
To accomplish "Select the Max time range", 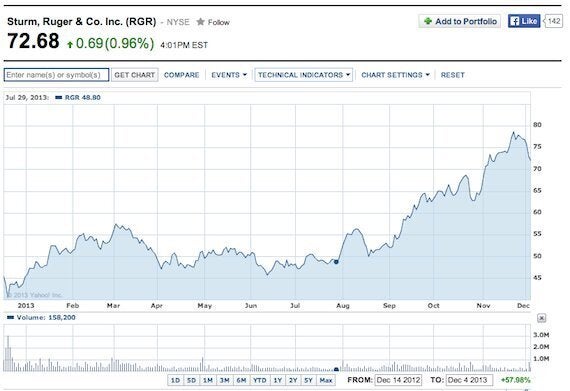I will [x=326, y=380].
